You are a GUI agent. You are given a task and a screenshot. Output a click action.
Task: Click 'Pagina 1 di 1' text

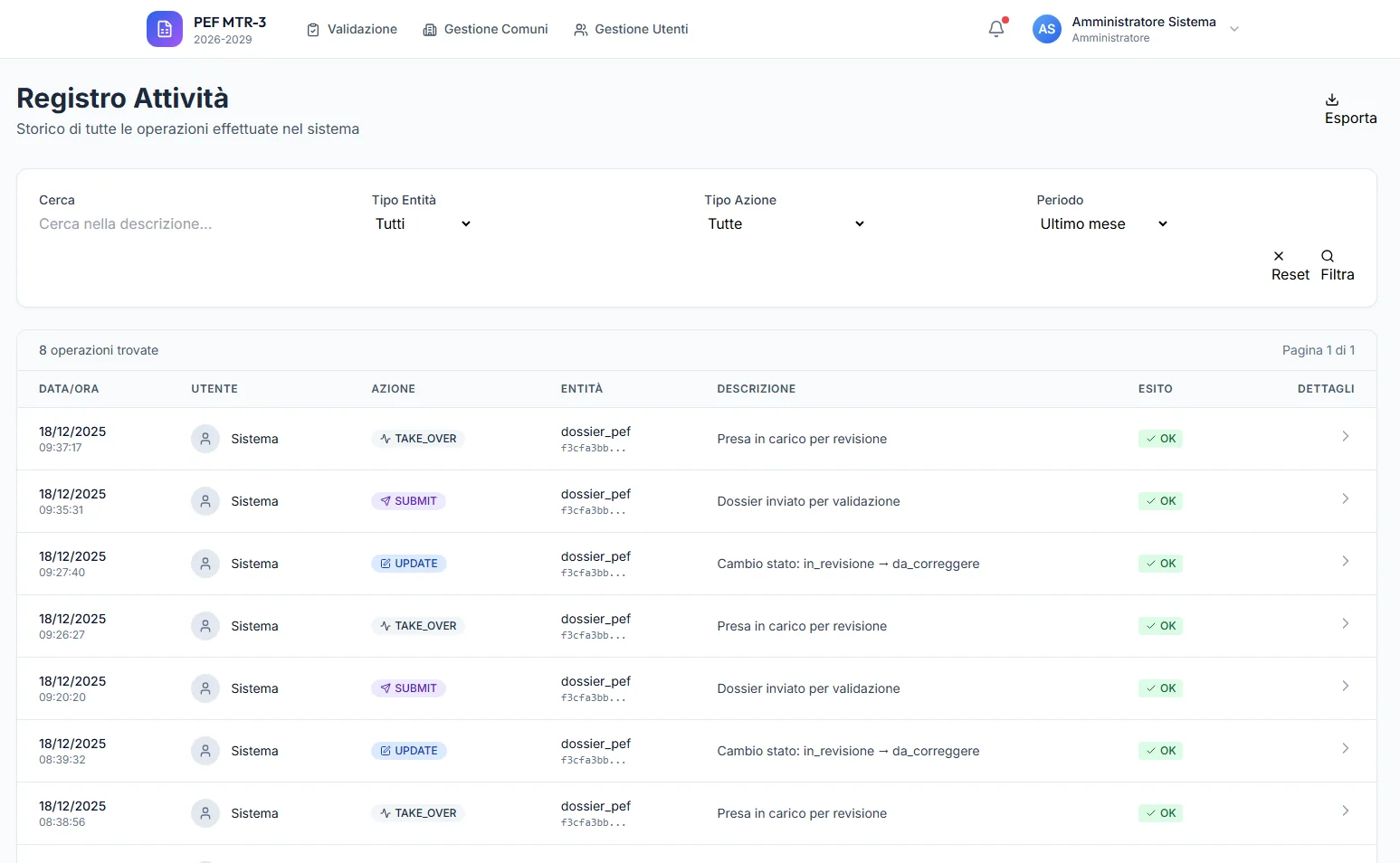[x=1319, y=350]
